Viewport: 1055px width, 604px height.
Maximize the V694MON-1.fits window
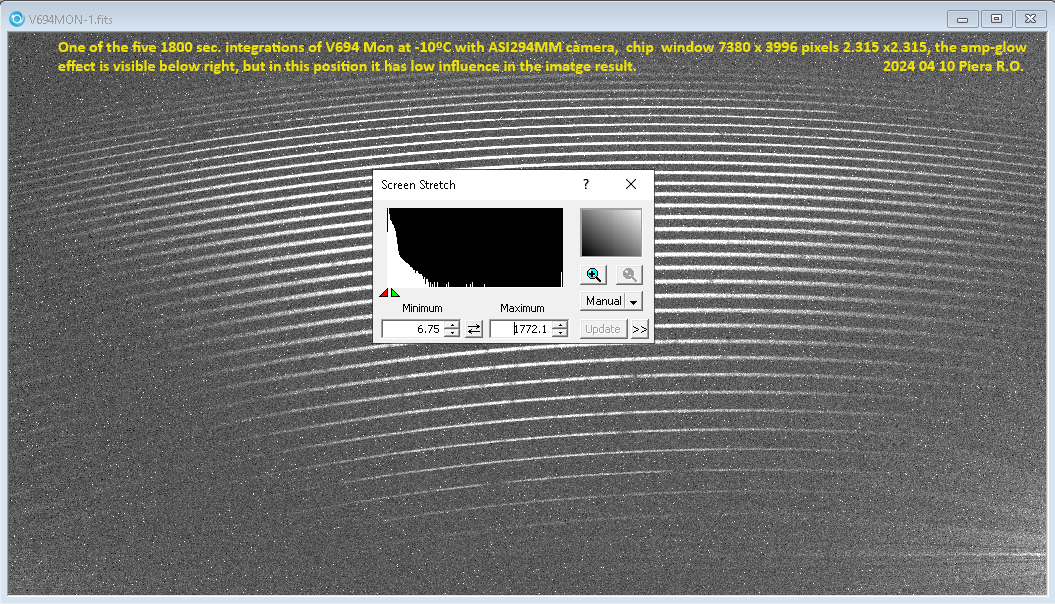996,19
